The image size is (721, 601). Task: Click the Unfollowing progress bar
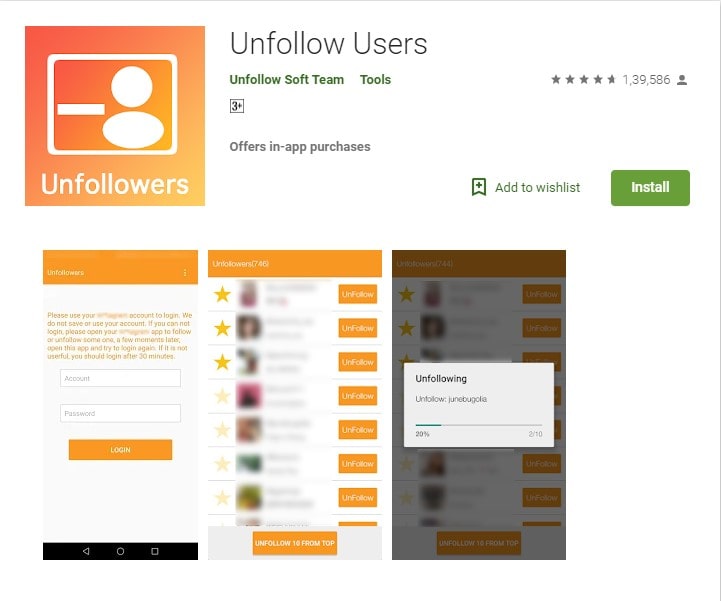pyautogui.click(x=479, y=425)
